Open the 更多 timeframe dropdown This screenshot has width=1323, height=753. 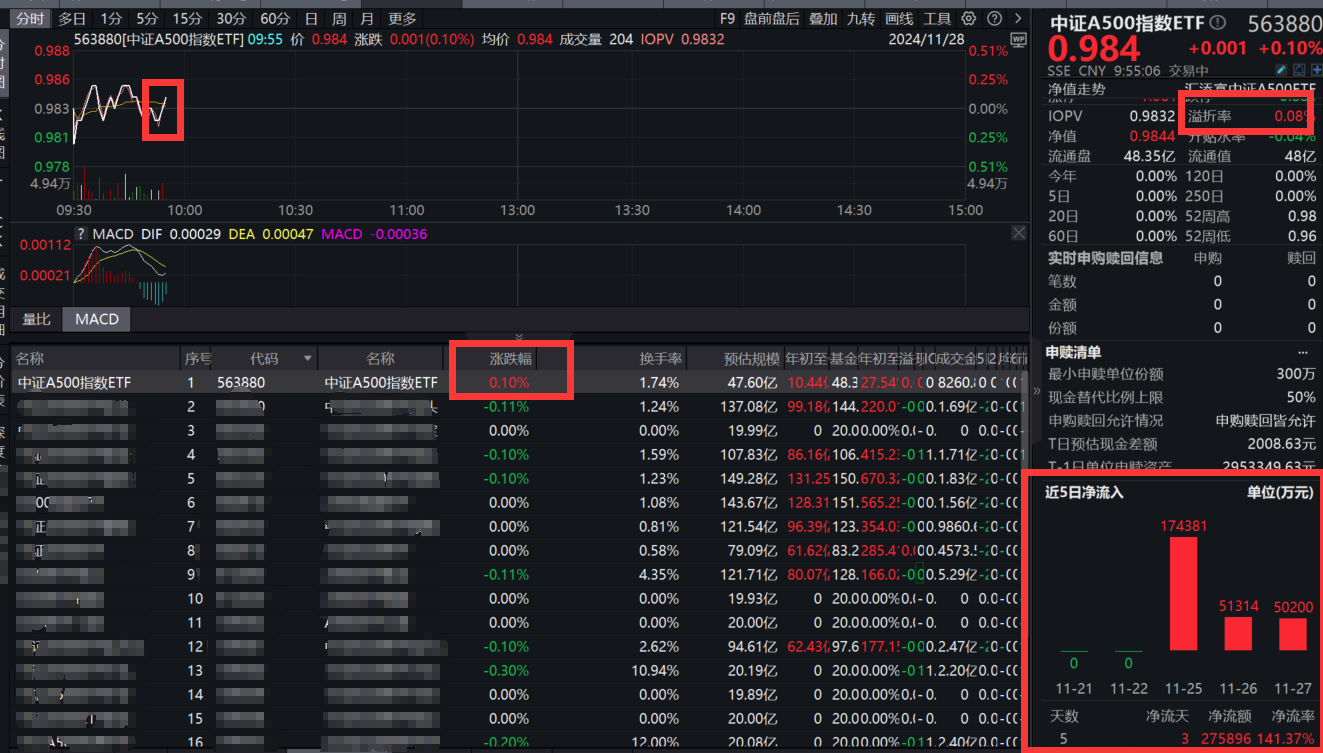[x=402, y=19]
